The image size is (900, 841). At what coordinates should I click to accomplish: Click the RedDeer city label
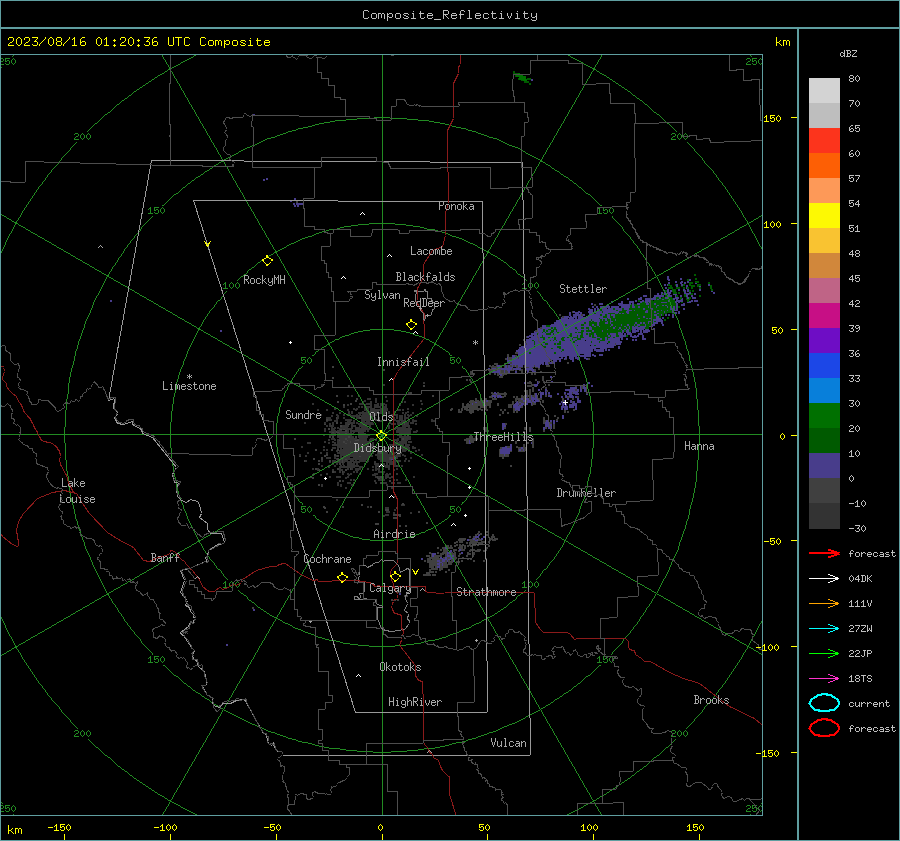click(424, 303)
